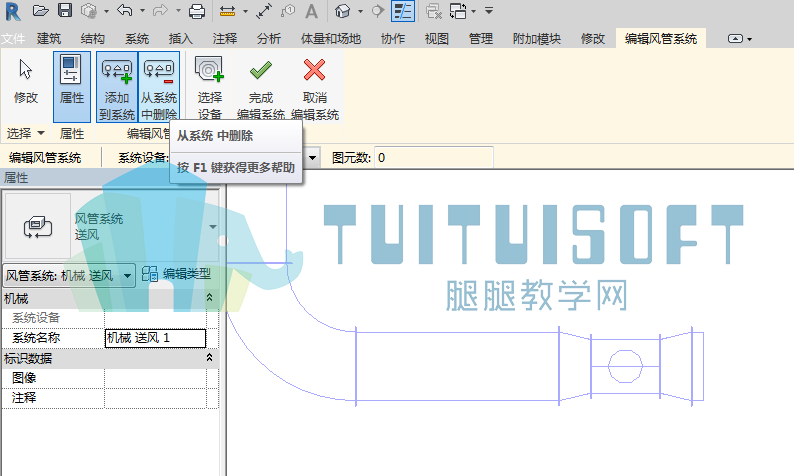Viewport: 794px width, 476px height.
Task: Print with the printer icon
Action: coord(196,11)
